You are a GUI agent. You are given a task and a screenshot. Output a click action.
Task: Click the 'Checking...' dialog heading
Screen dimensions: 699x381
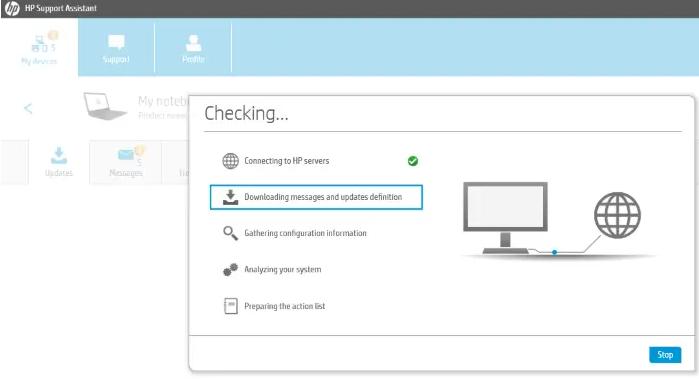(x=247, y=113)
